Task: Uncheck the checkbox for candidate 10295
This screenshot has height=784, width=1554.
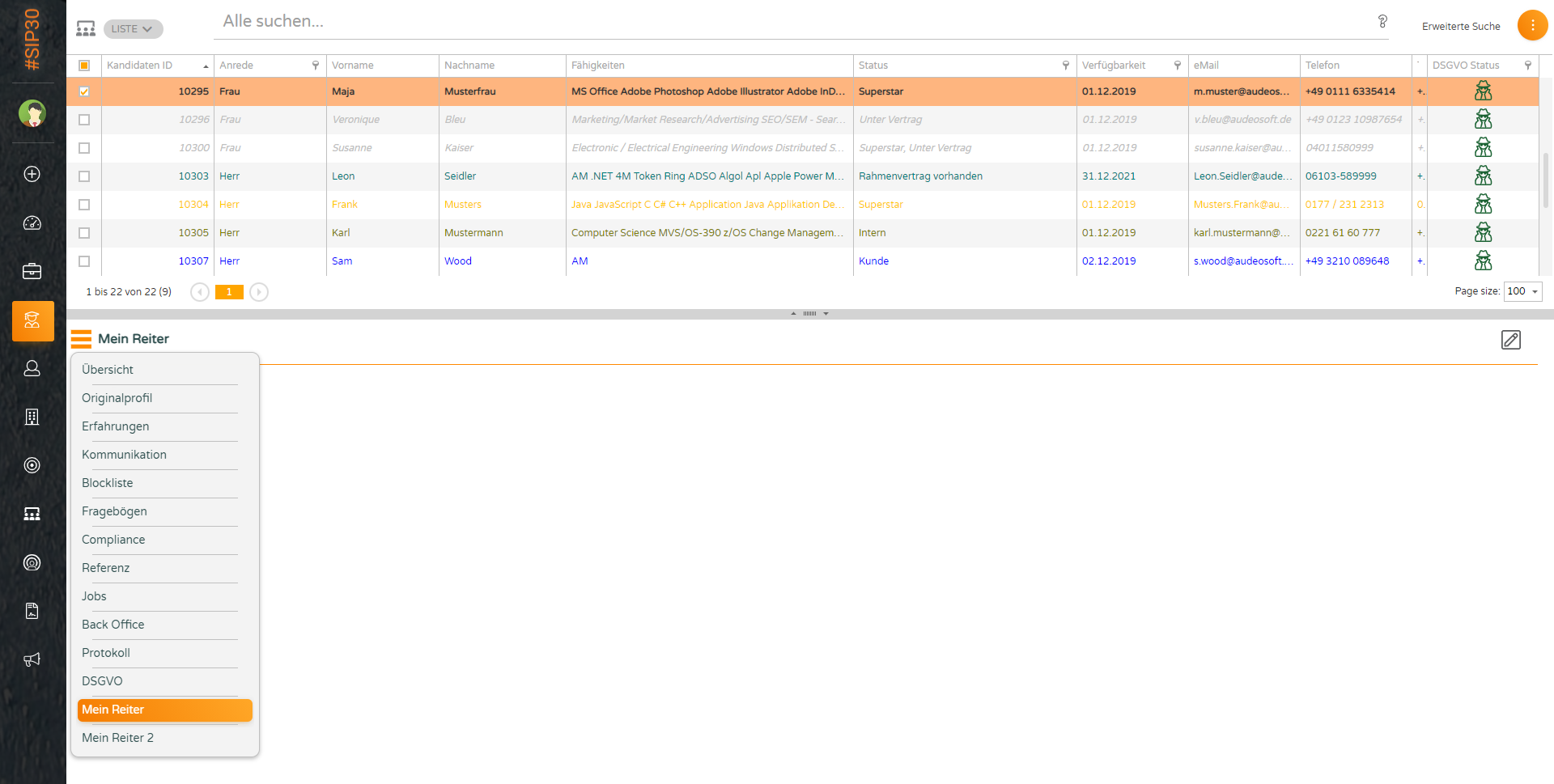Action: coord(84,91)
